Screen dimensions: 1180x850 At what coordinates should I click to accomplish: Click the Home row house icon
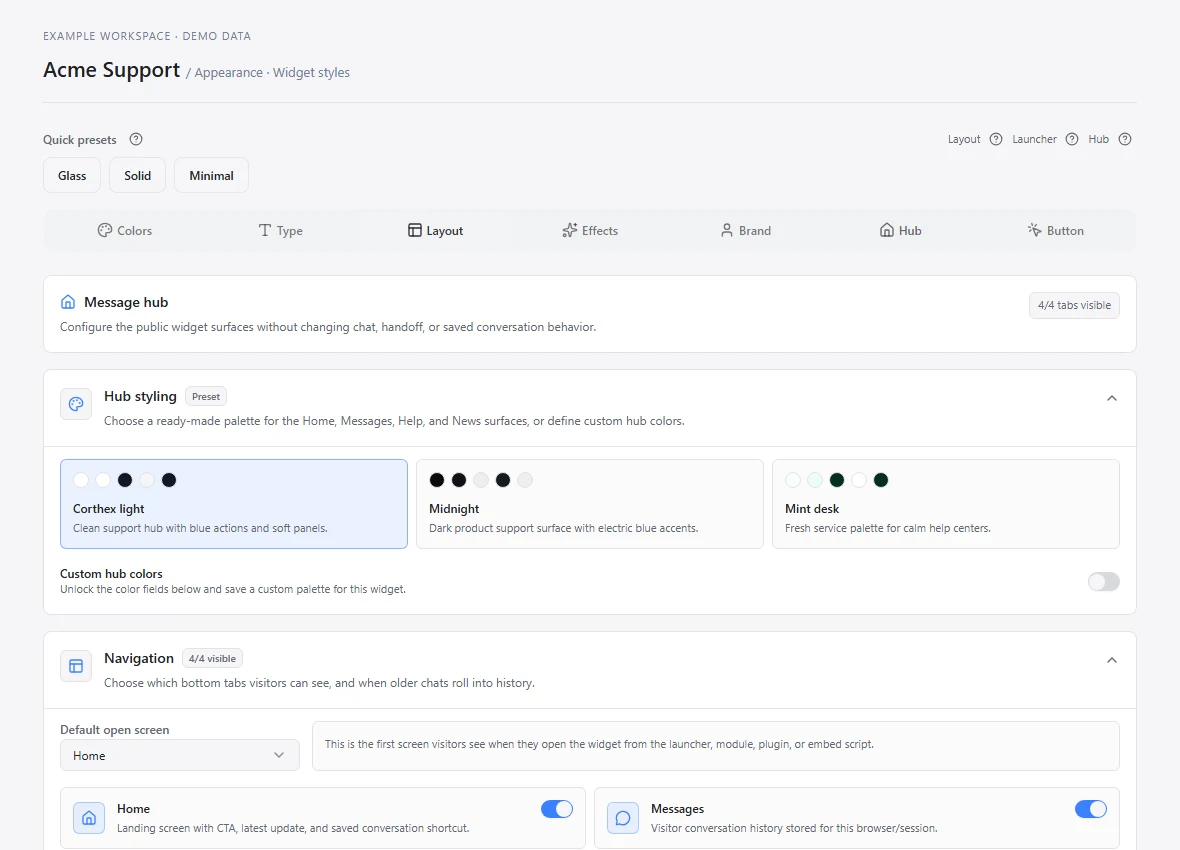89,818
